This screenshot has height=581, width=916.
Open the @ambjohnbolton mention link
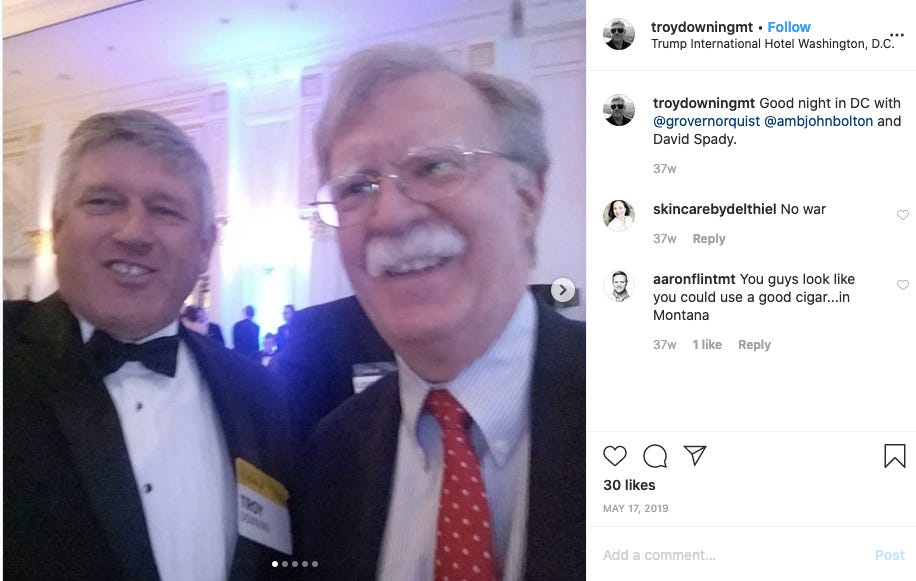click(x=818, y=121)
